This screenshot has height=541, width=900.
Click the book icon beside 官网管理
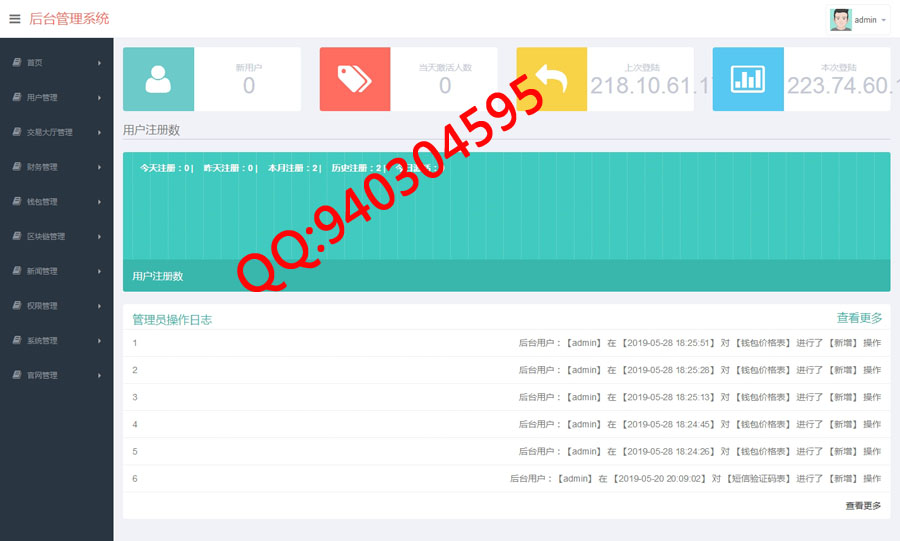(17, 376)
